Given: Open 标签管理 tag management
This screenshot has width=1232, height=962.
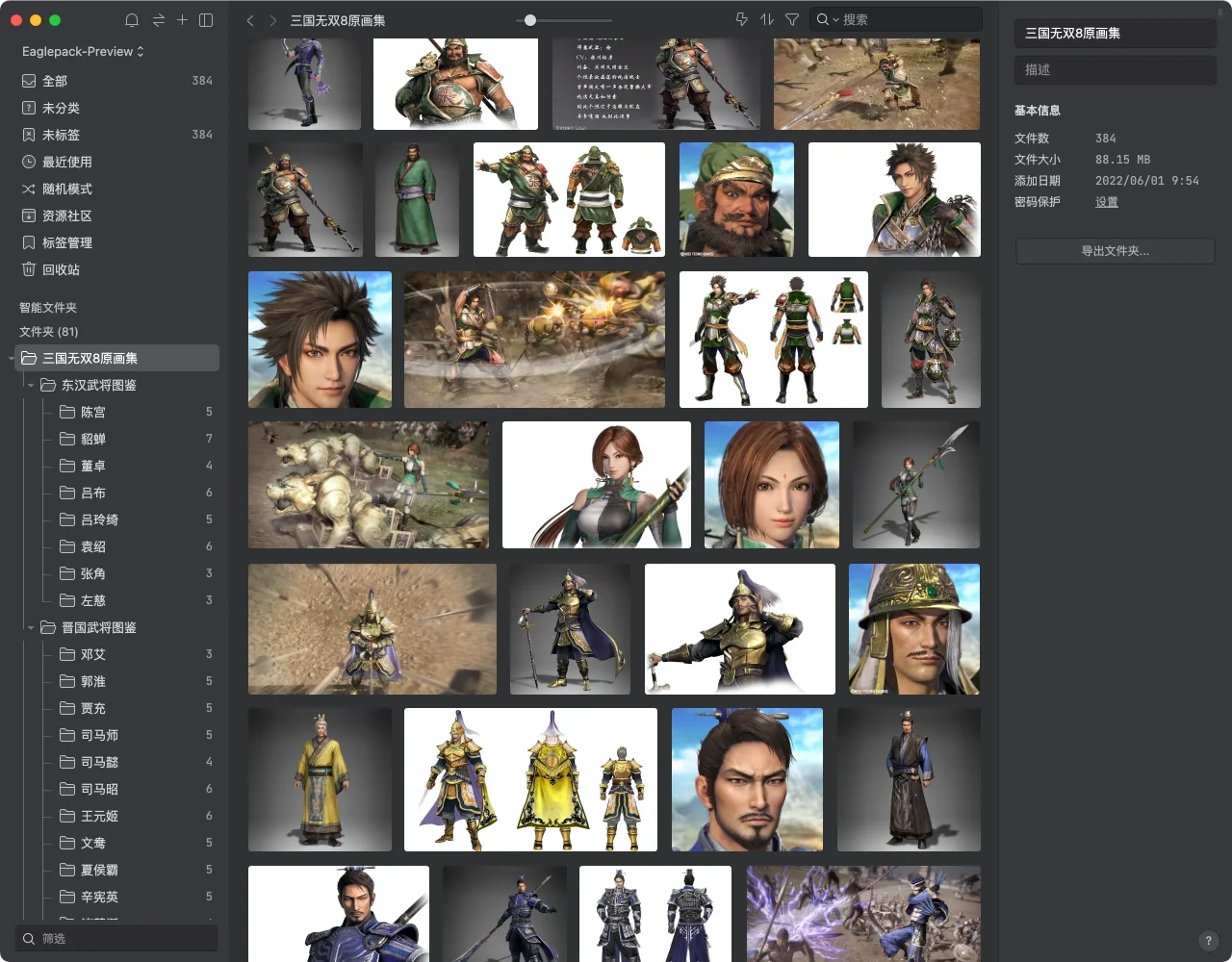Looking at the screenshot, I should pos(117,242).
